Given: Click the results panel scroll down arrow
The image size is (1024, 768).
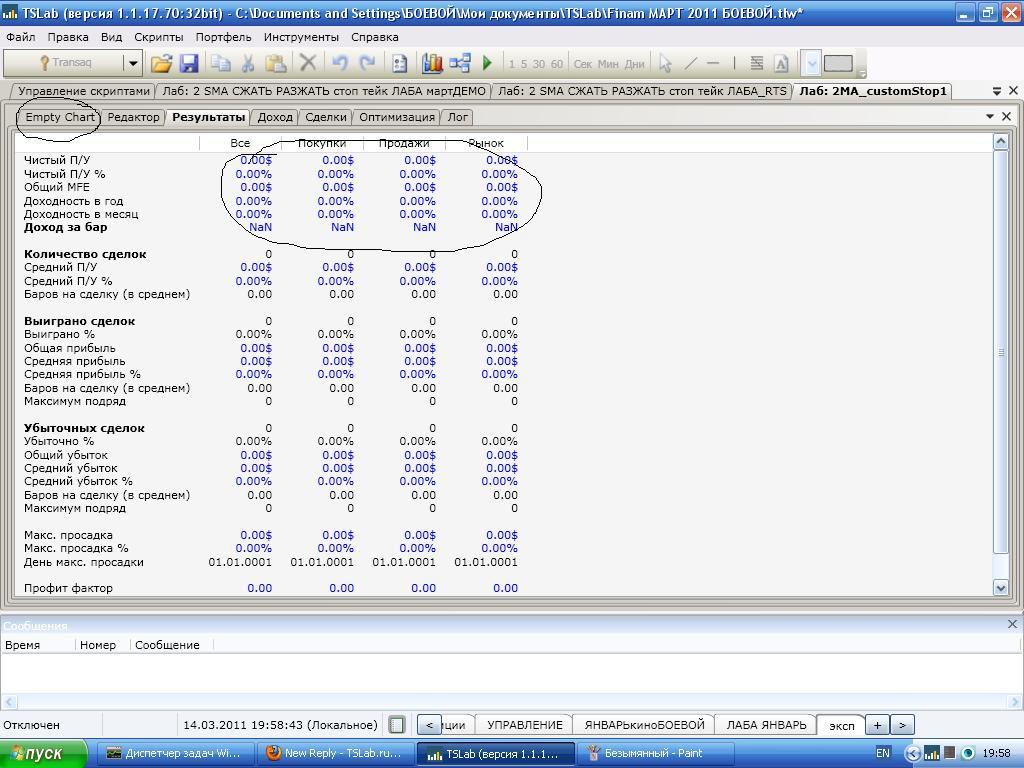Looking at the screenshot, I should point(1000,588).
